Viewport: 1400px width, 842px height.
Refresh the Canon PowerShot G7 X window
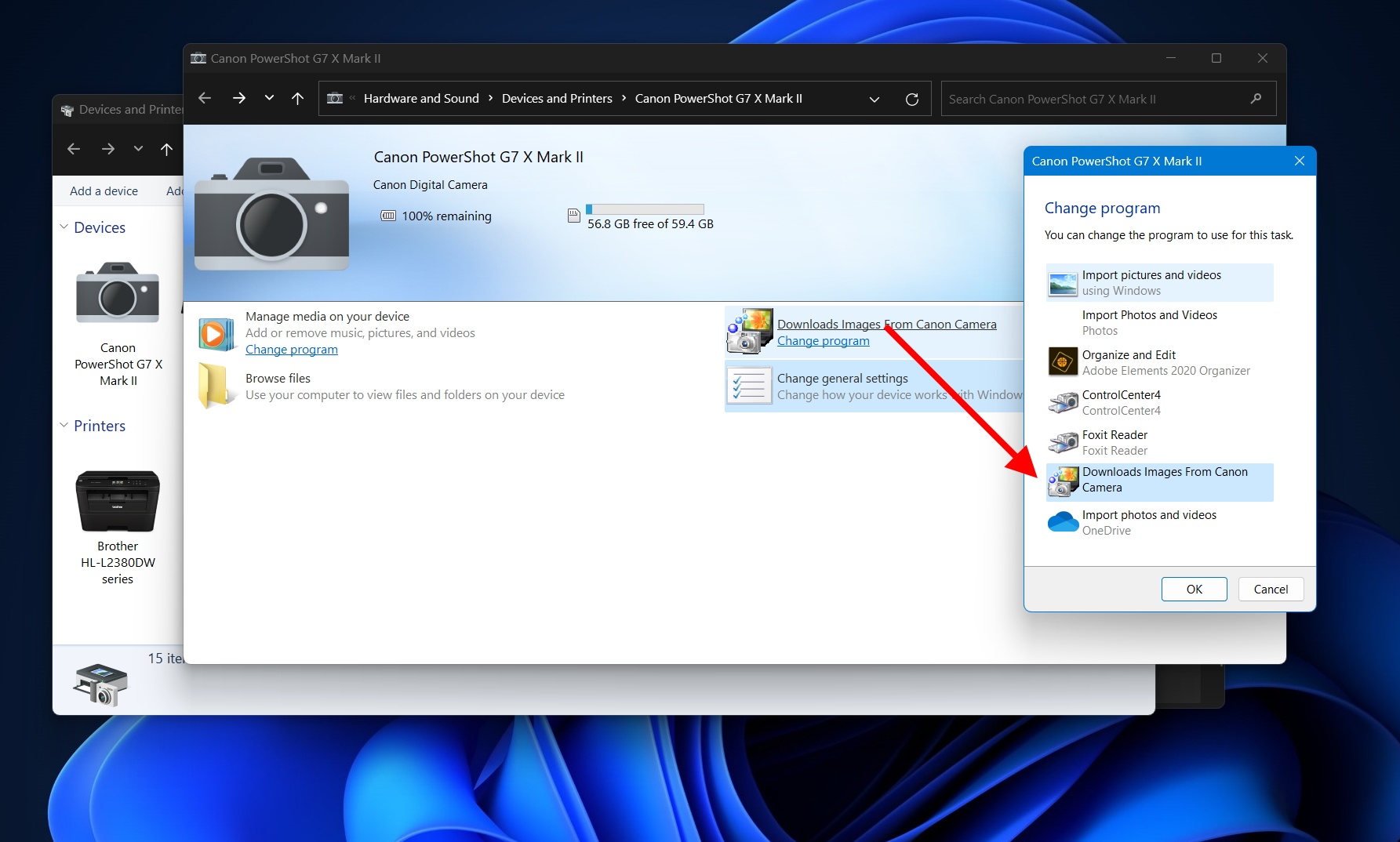pyautogui.click(x=912, y=99)
